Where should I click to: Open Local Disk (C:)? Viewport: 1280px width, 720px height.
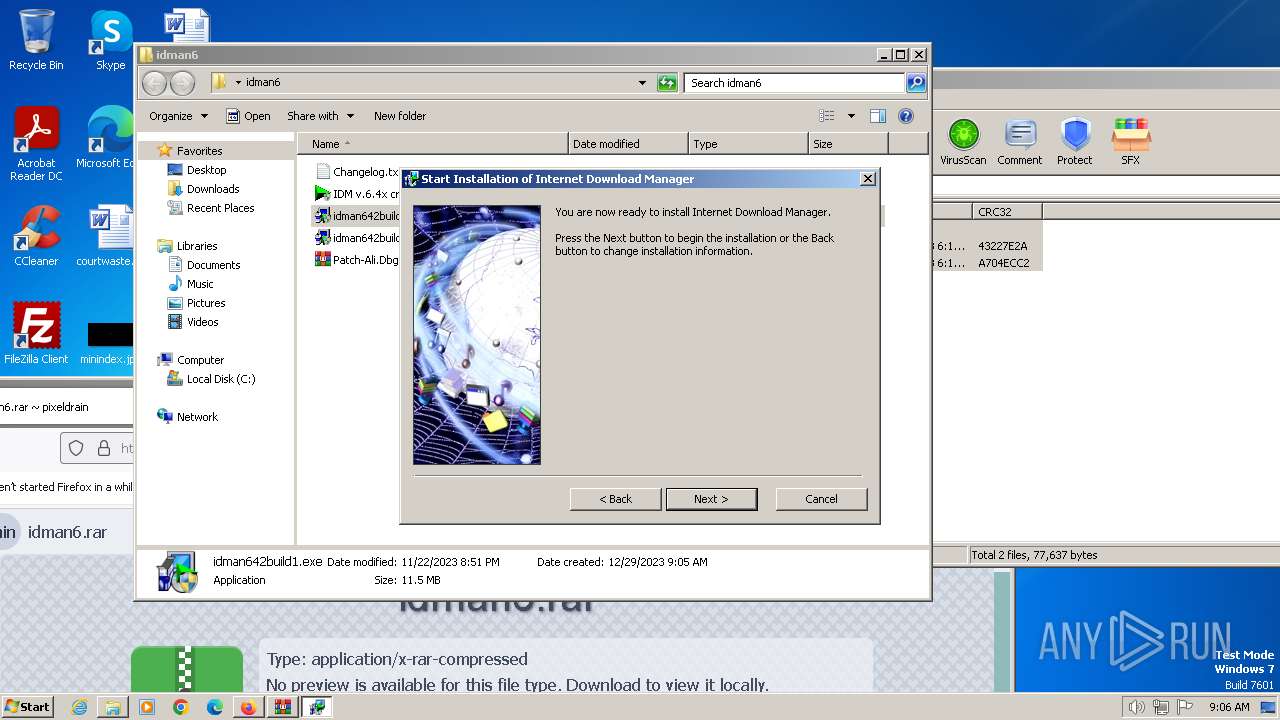tap(221, 379)
